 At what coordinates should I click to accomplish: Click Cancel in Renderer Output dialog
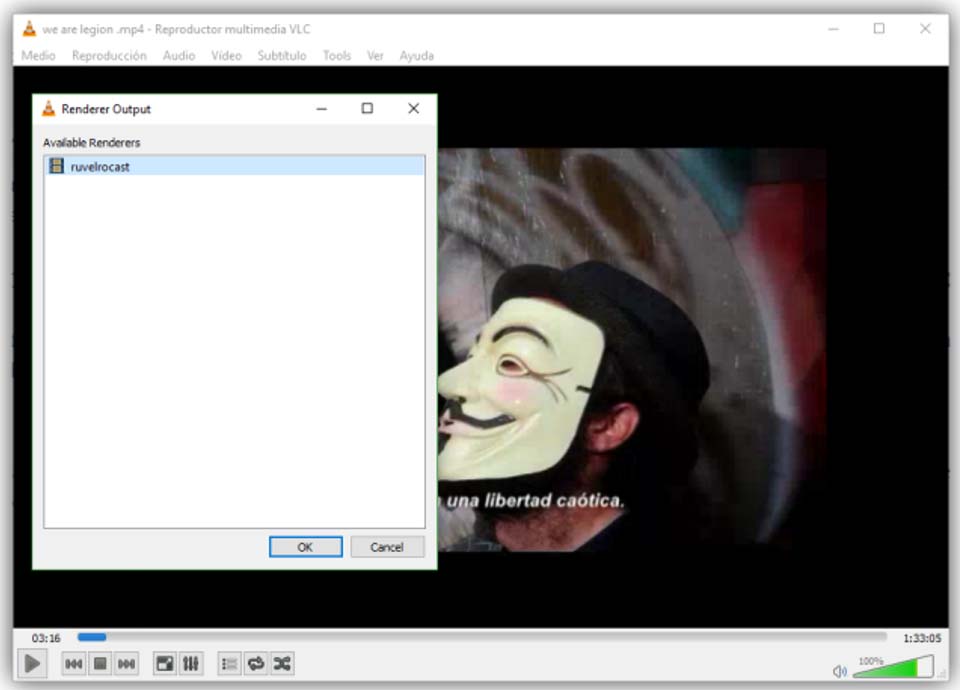(387, 547)
